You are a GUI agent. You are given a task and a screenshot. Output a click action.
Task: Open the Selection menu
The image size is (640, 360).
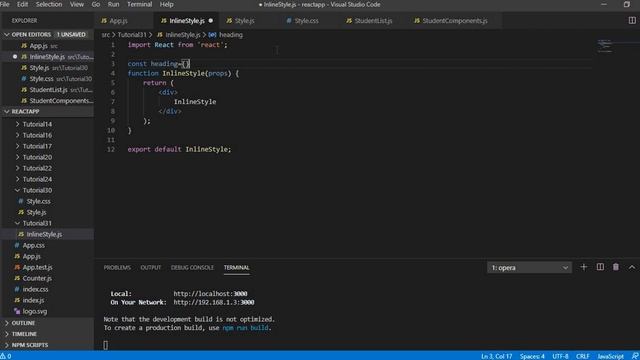pos(49,4)
